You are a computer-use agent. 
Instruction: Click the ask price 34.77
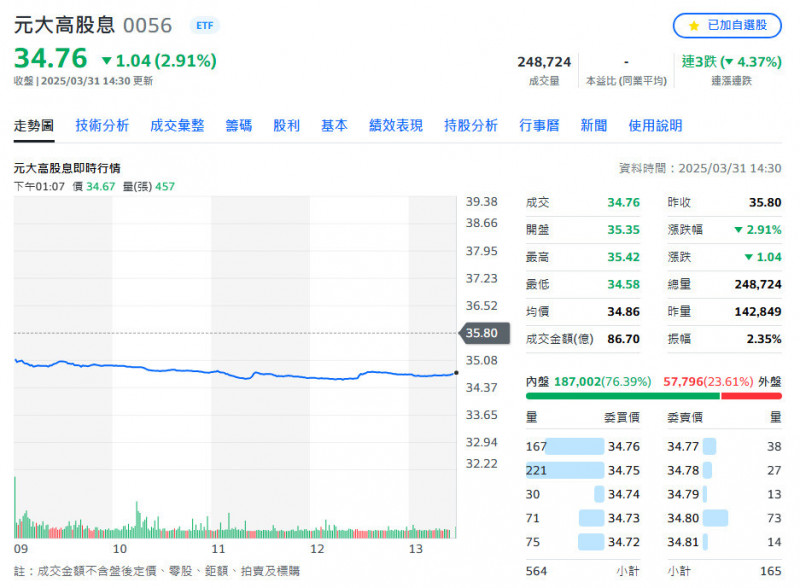[683, 447]
